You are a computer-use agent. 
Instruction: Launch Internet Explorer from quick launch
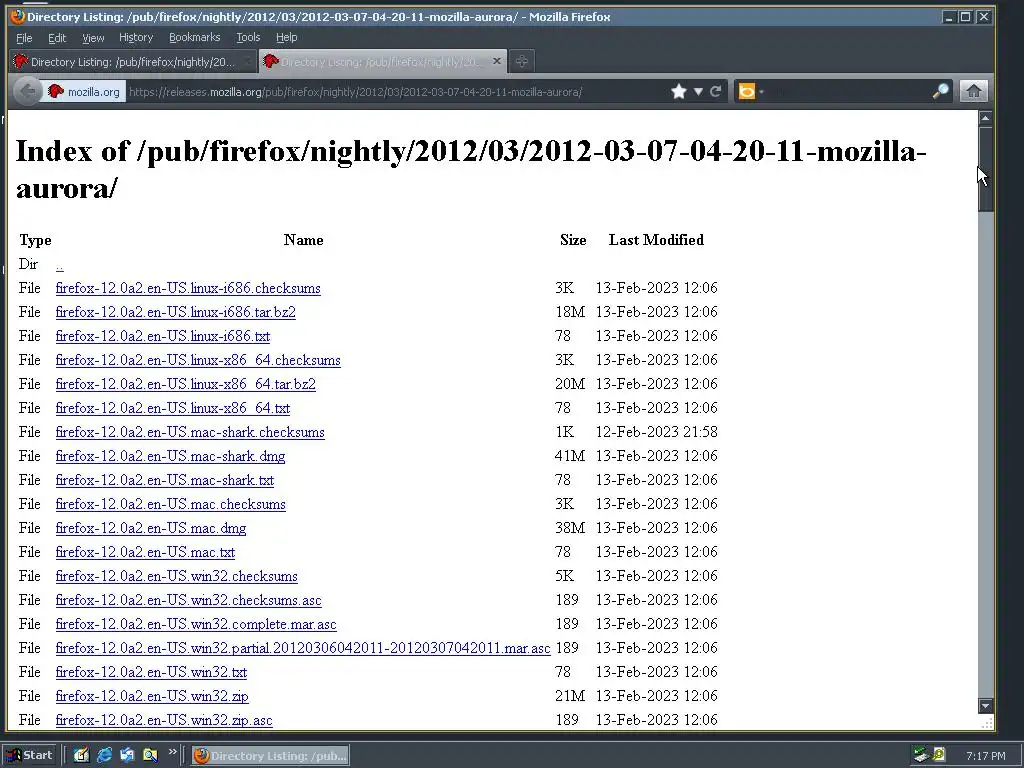point(104,755)
